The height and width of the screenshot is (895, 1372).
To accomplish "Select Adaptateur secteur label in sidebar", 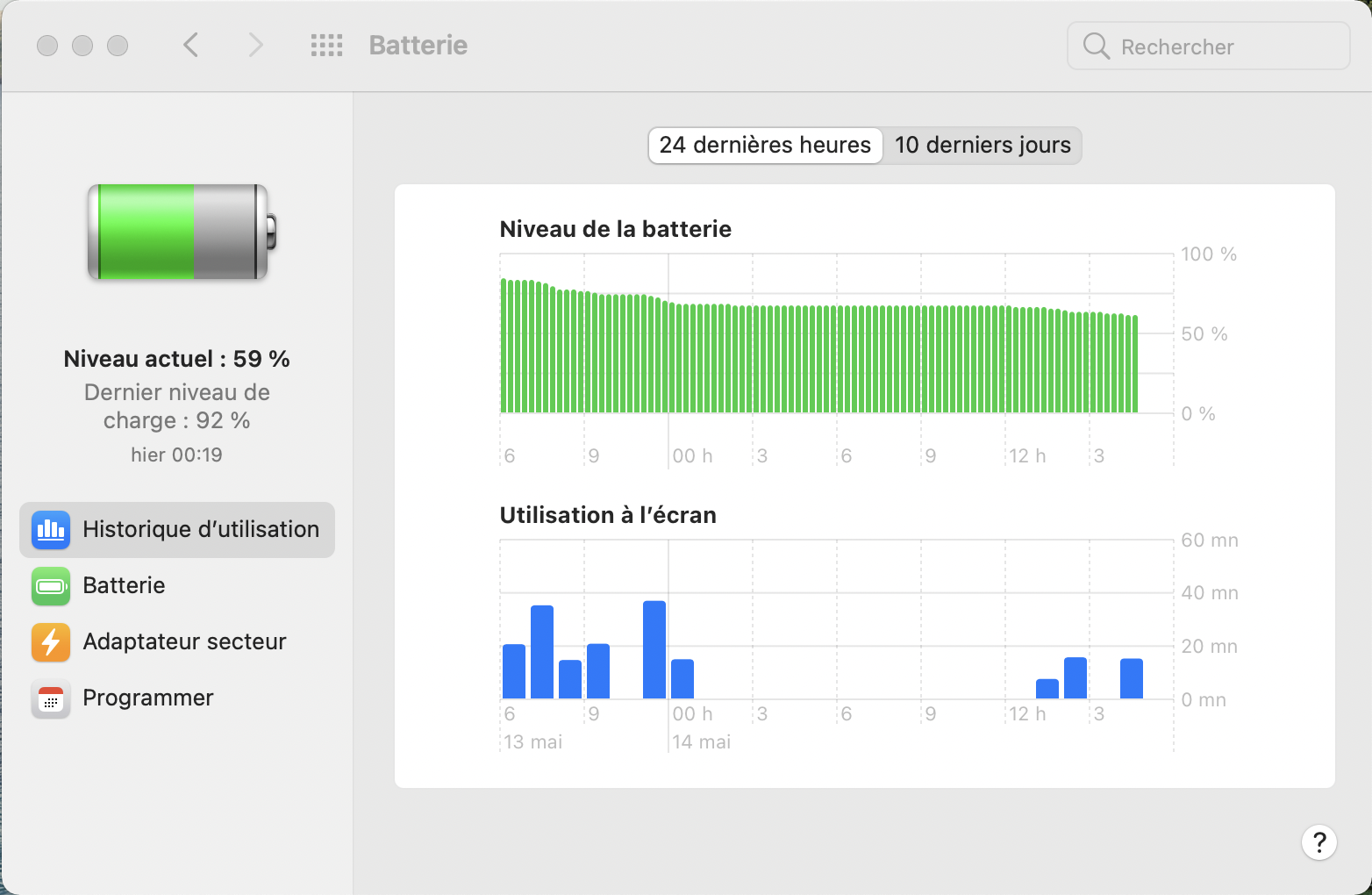I will pos(184,642).
